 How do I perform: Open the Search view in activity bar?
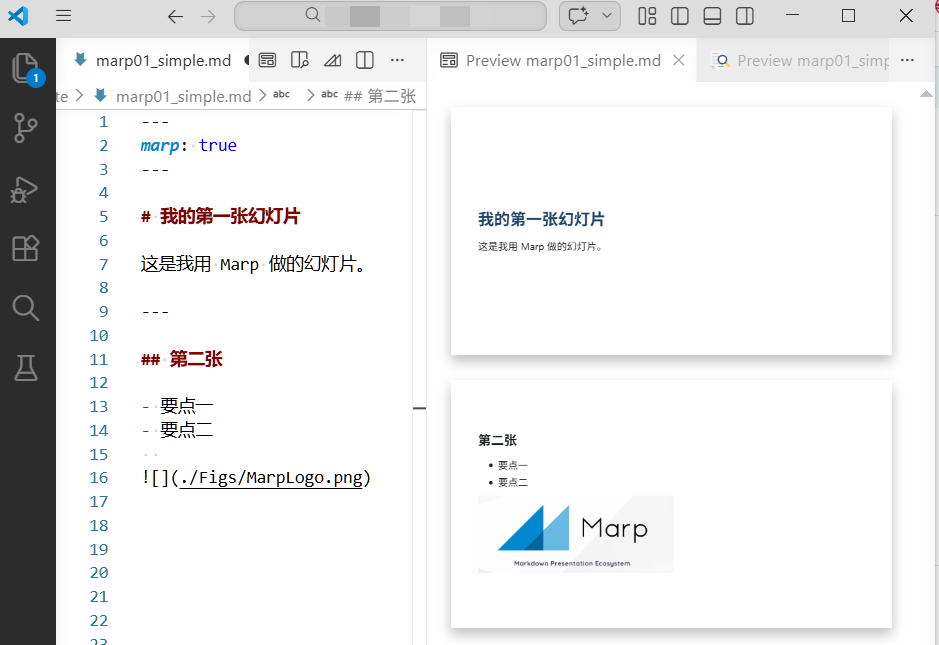point(25,307)
